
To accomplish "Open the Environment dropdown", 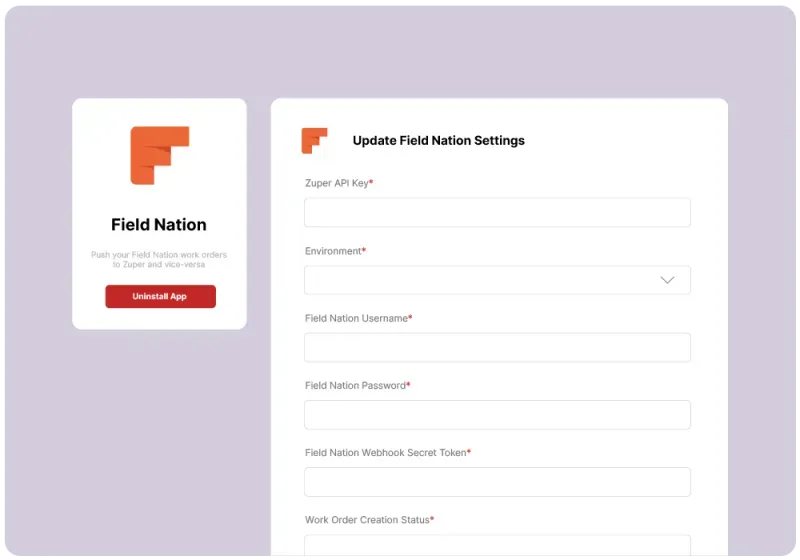I will (497, 280).
